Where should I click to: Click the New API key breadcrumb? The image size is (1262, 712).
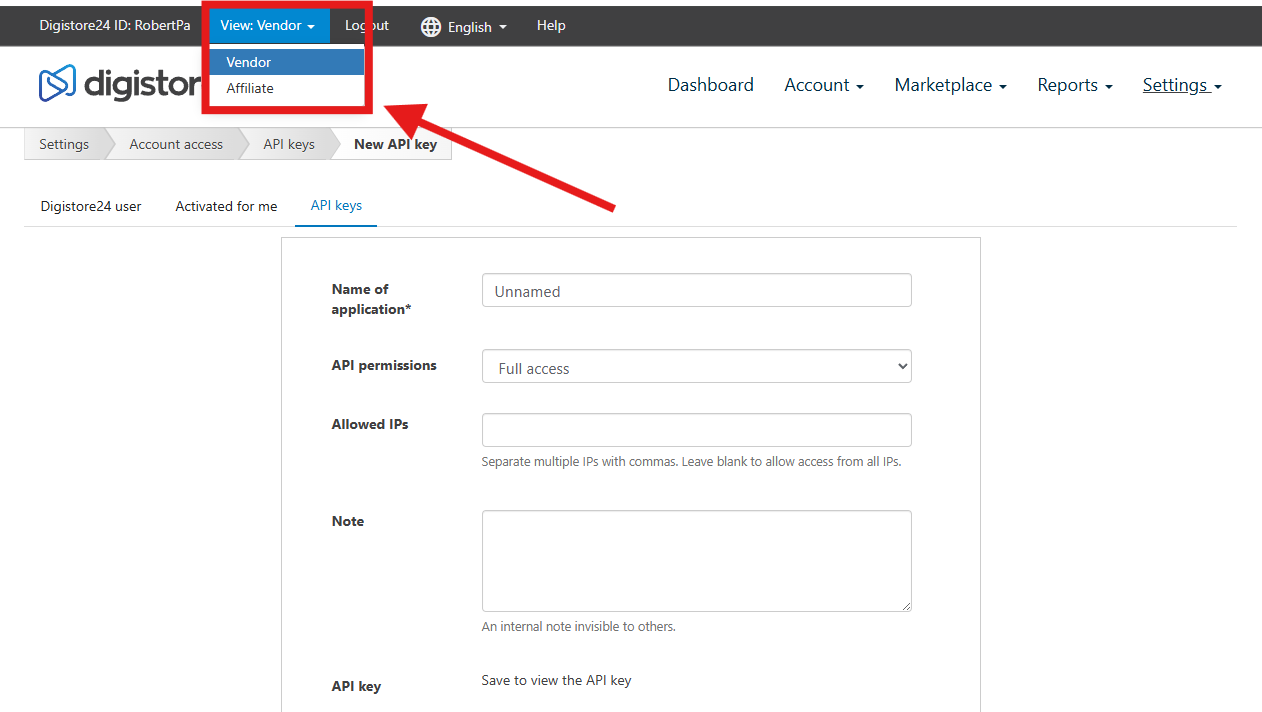coord(395,144)
